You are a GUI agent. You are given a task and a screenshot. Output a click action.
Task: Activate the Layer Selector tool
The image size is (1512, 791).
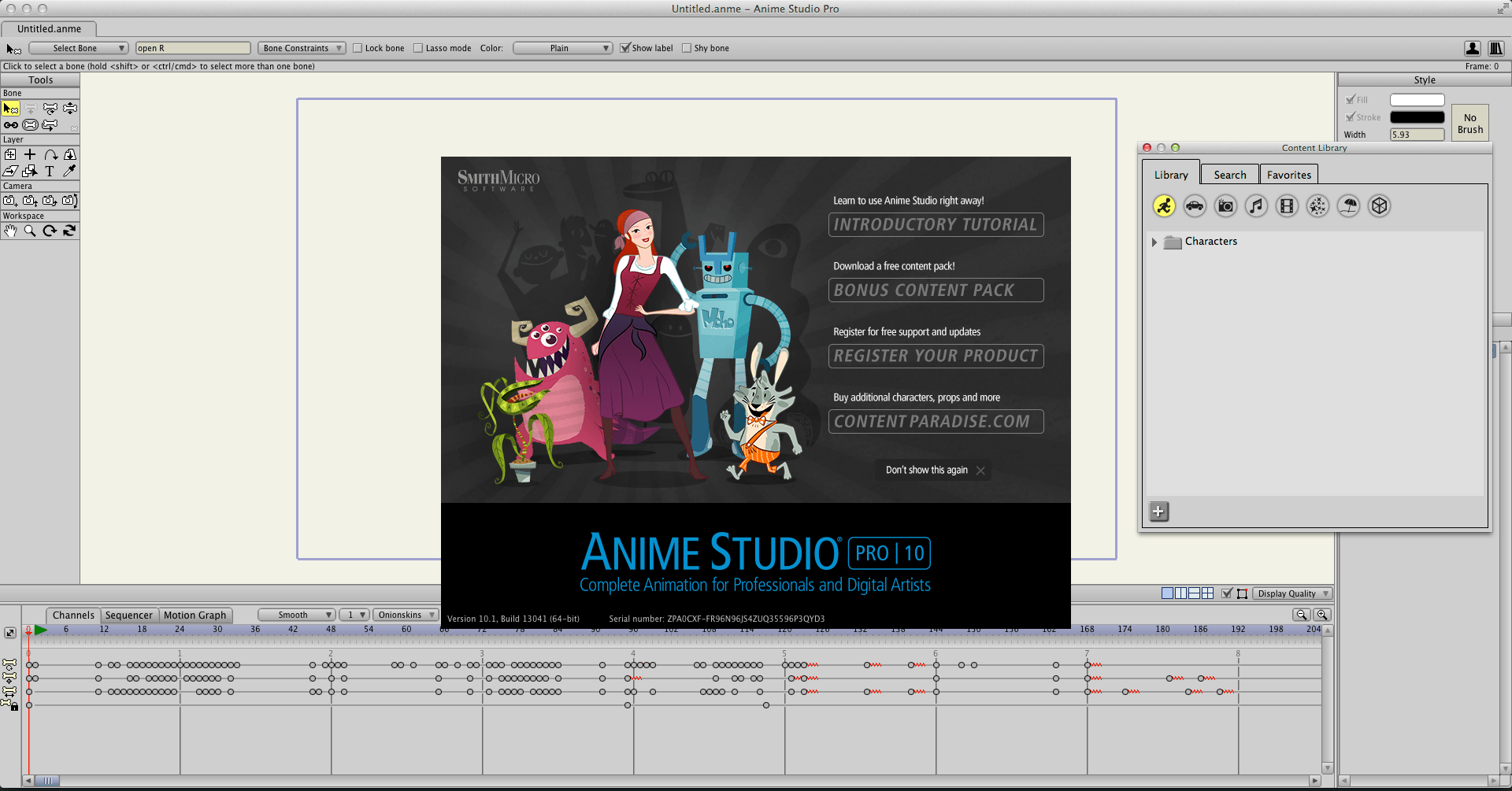(x=31, y=171)
